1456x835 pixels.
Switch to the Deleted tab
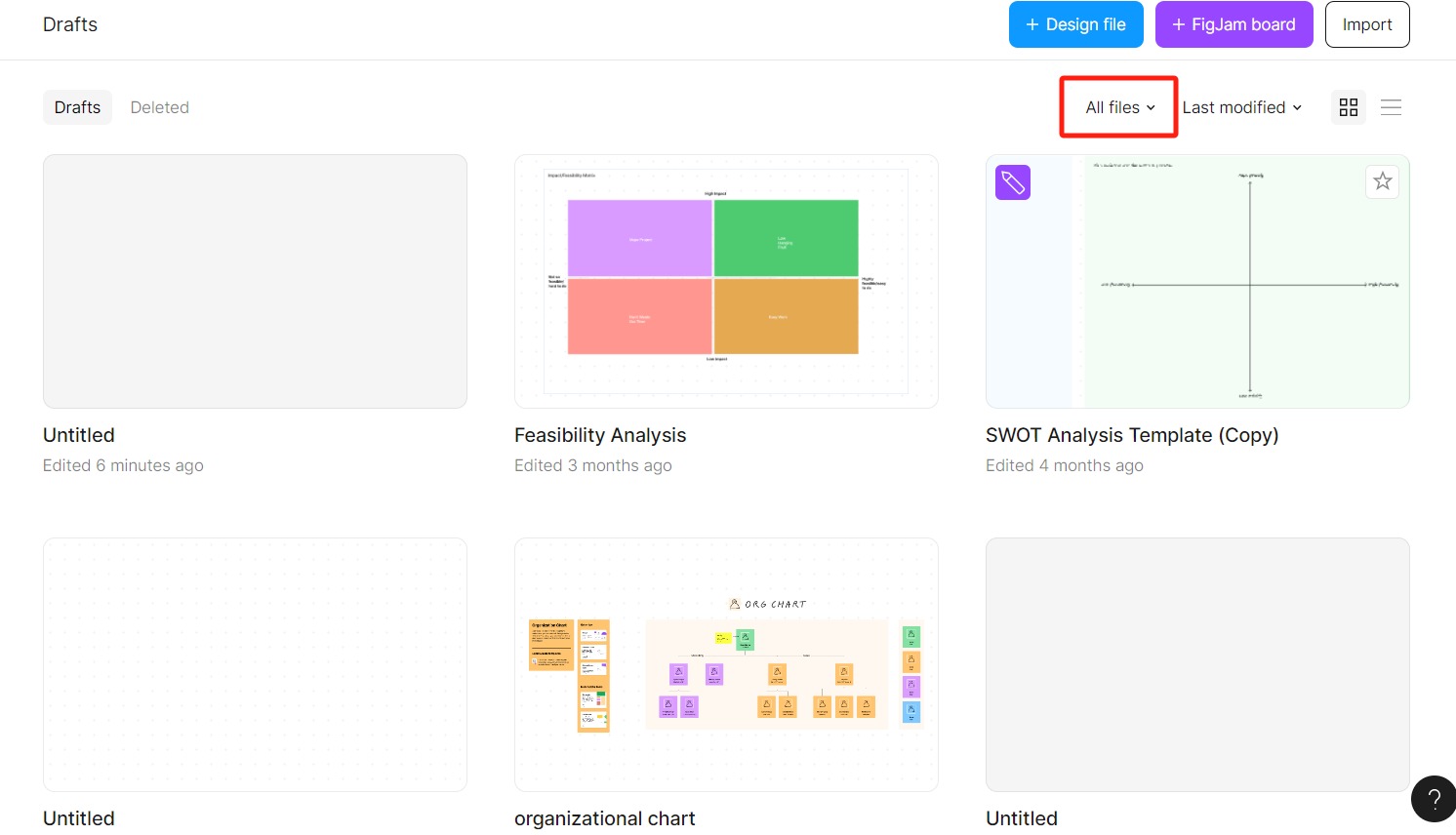(160, 107)
